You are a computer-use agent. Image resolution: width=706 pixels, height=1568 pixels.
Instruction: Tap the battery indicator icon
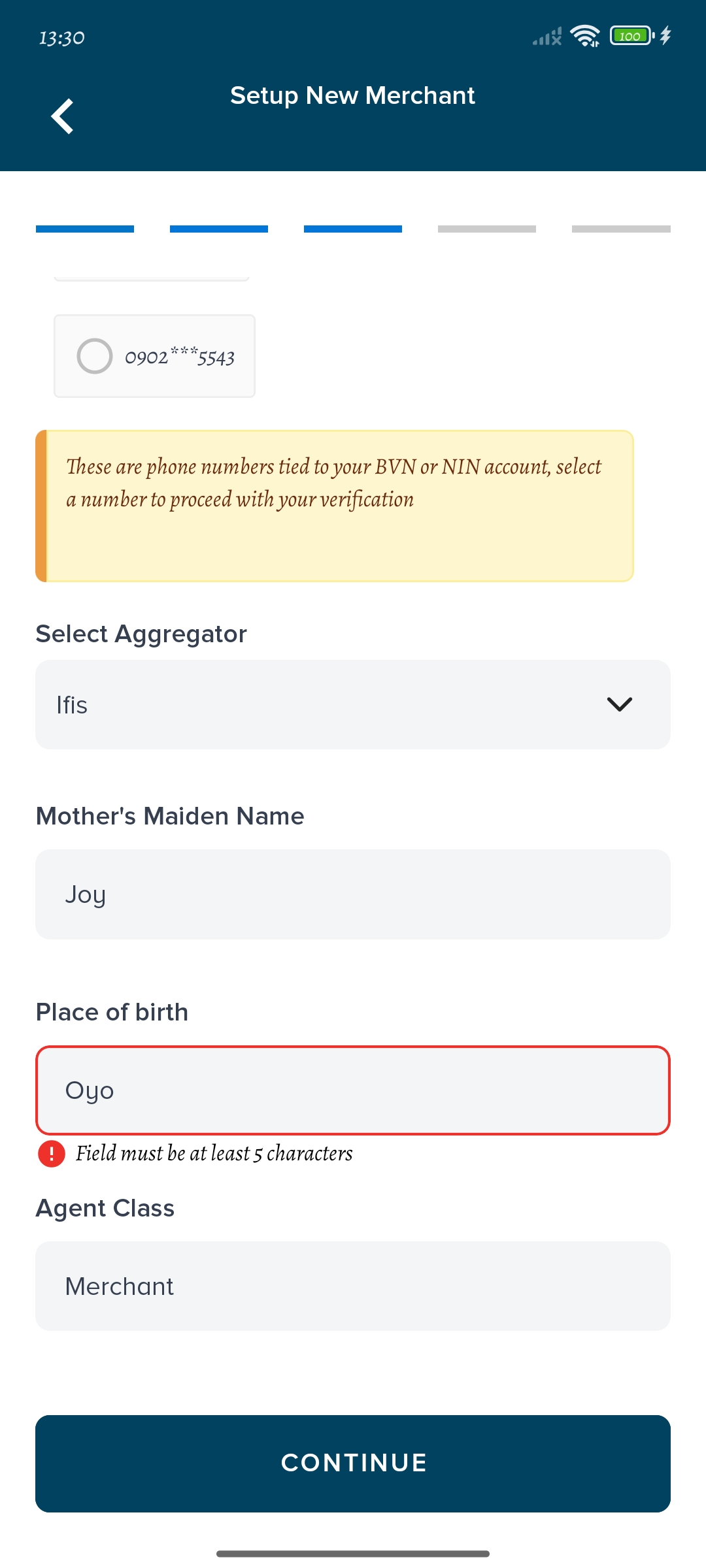pyautogui.click(x=631, y=36)
